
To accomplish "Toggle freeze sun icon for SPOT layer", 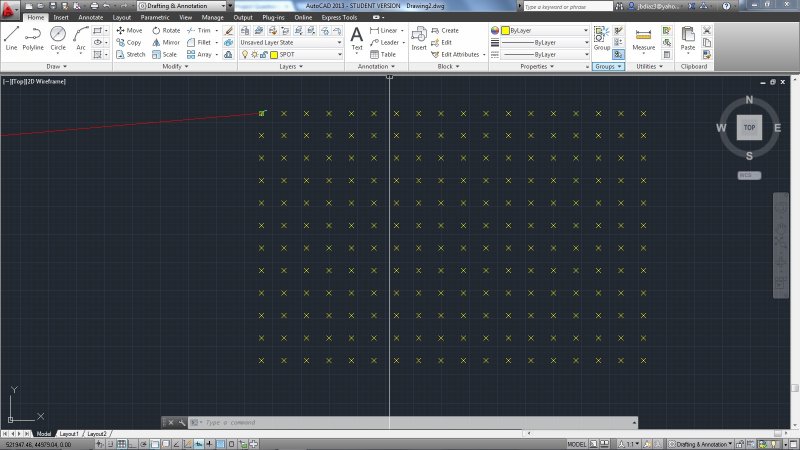I will pyautogui.click(x=254, y=55).
